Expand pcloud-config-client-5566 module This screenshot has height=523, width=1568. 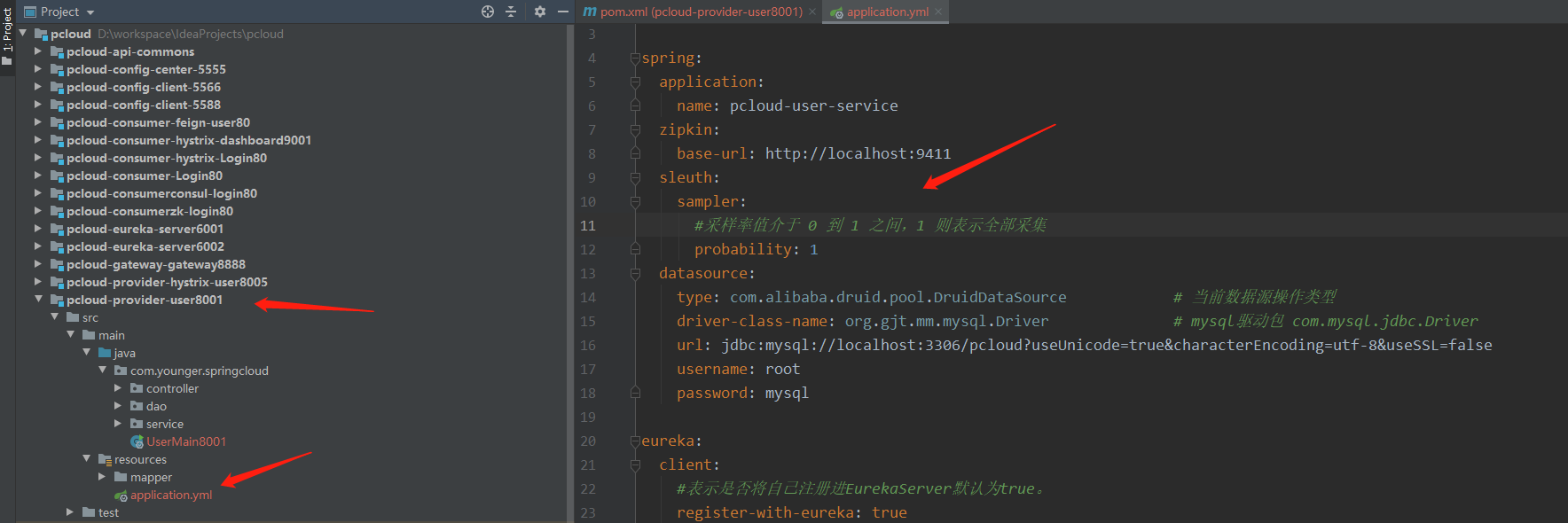(38, 87)
